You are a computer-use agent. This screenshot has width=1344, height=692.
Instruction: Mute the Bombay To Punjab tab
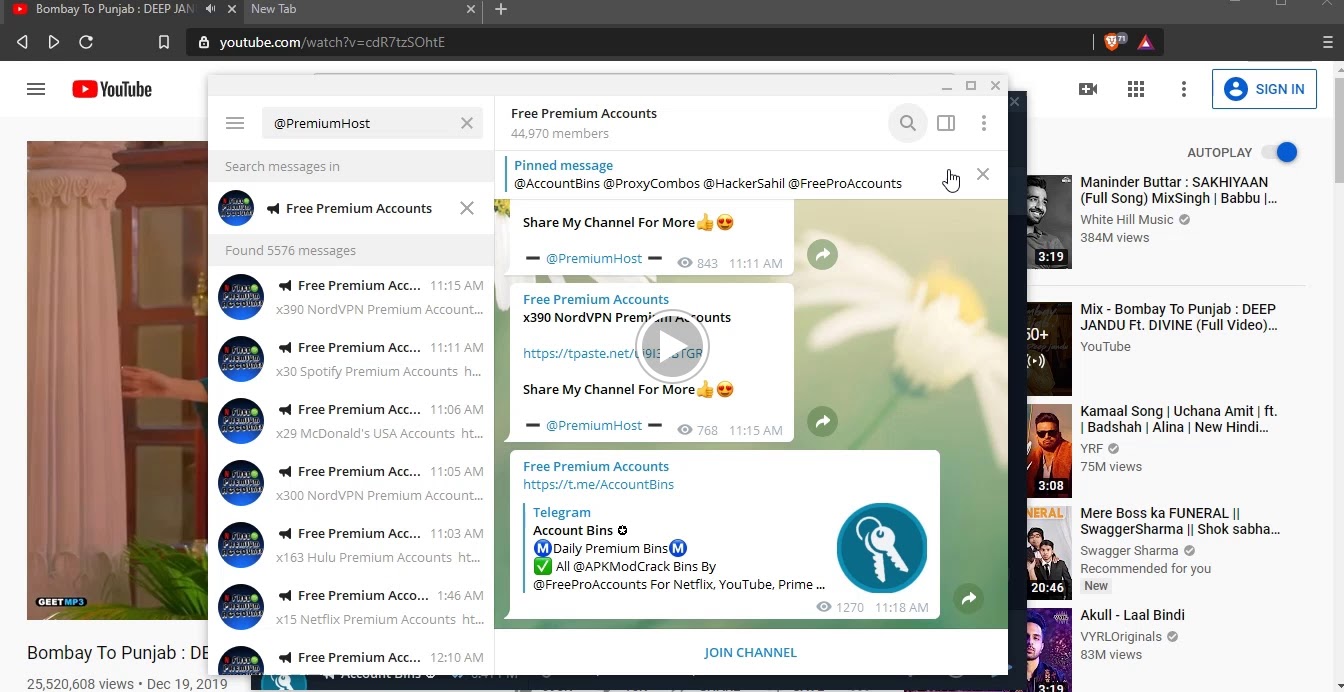point(211,9)
